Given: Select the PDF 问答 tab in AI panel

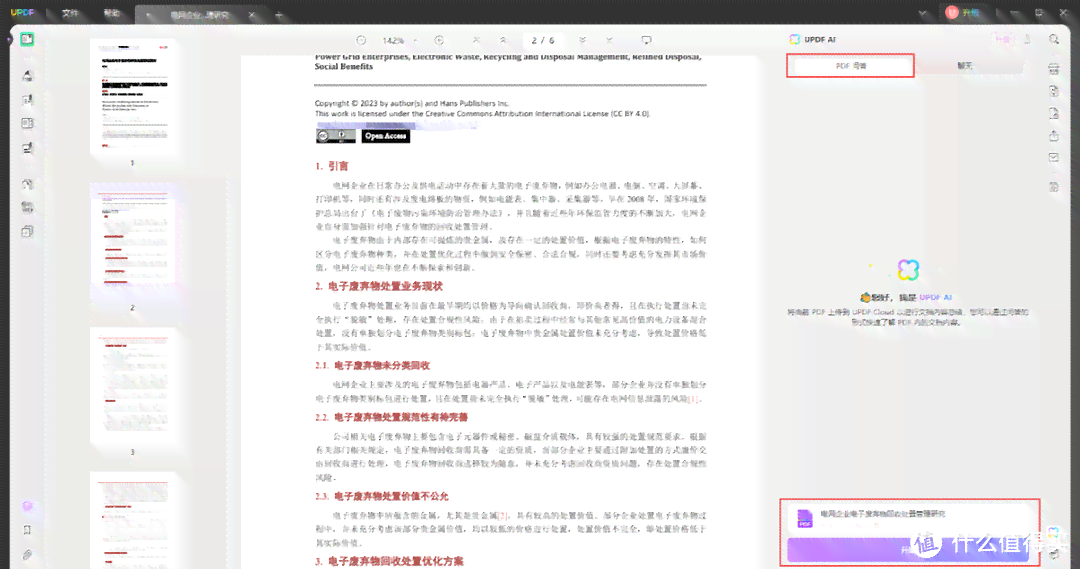Looking at the screenshot, I should click(851, 65).
